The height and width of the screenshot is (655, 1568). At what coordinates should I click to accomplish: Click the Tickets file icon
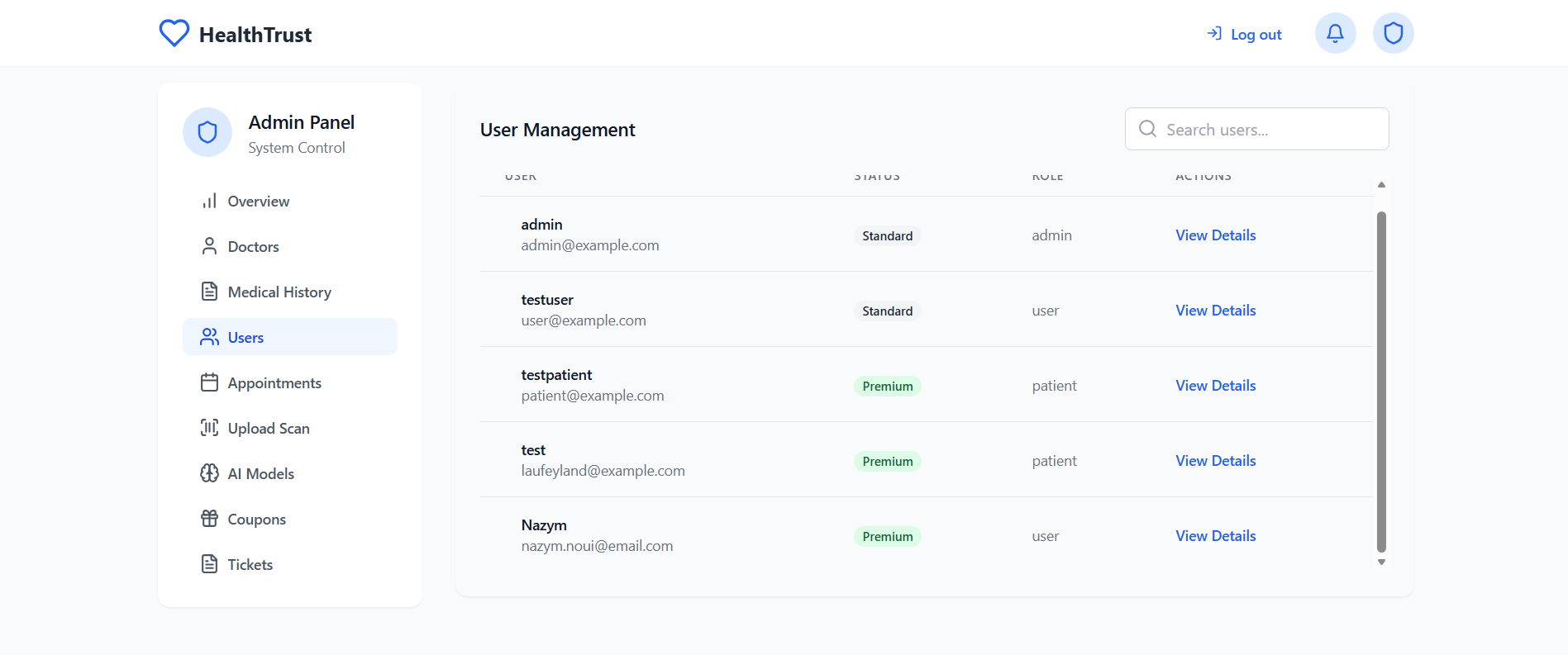click(x=210, y=564)
